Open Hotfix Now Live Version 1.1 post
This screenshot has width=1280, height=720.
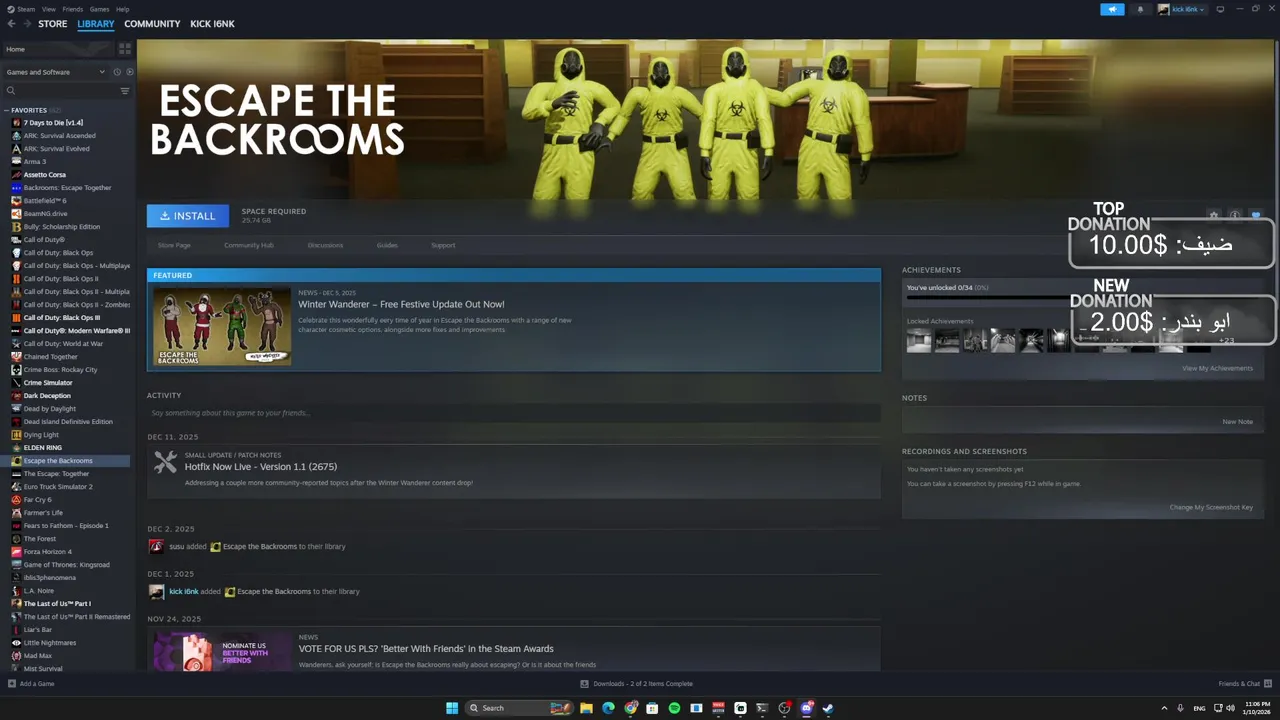(261, 467)
